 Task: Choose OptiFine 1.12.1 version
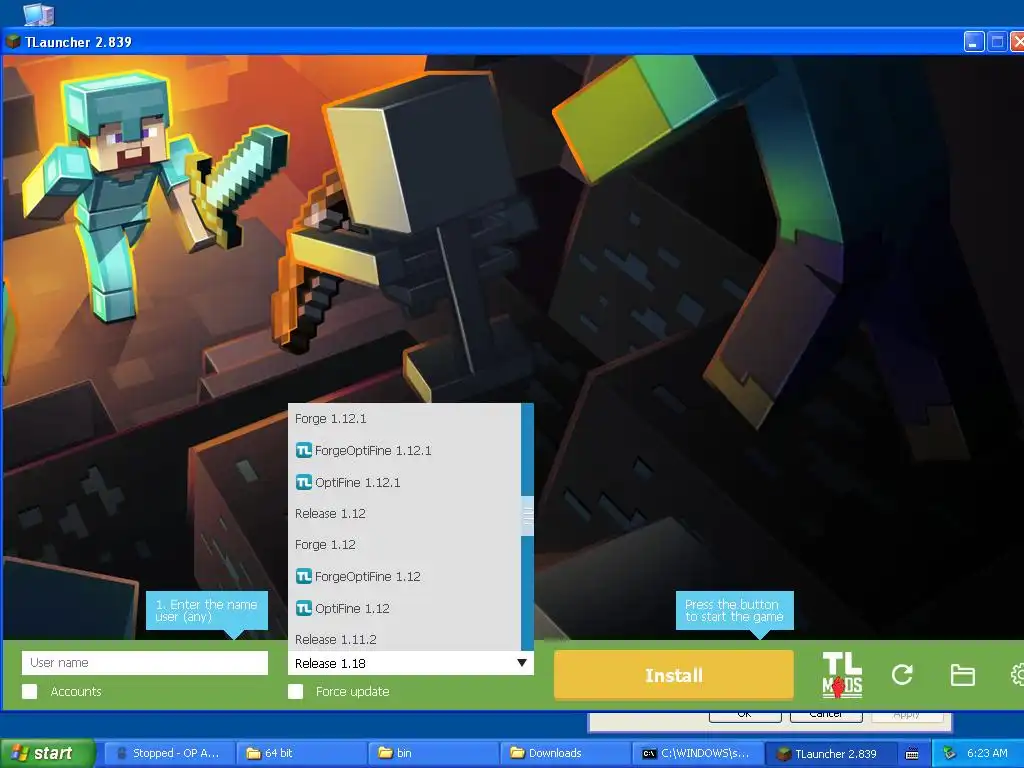pos(404,482)
